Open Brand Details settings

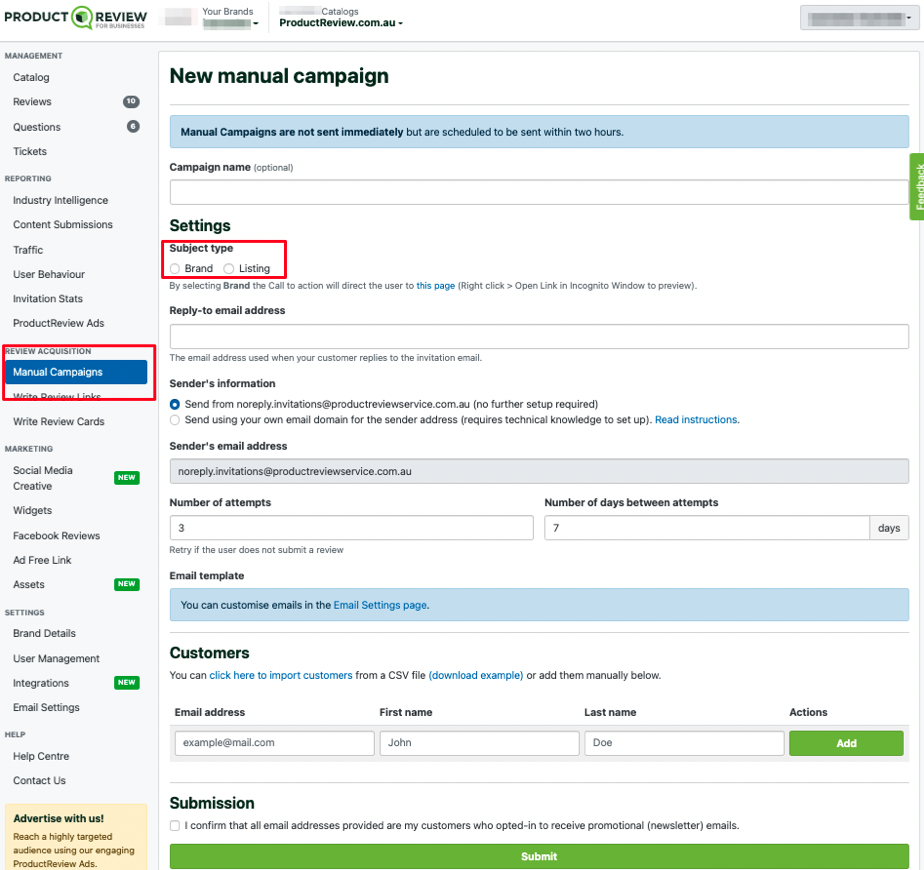click(x=44, y=633)
